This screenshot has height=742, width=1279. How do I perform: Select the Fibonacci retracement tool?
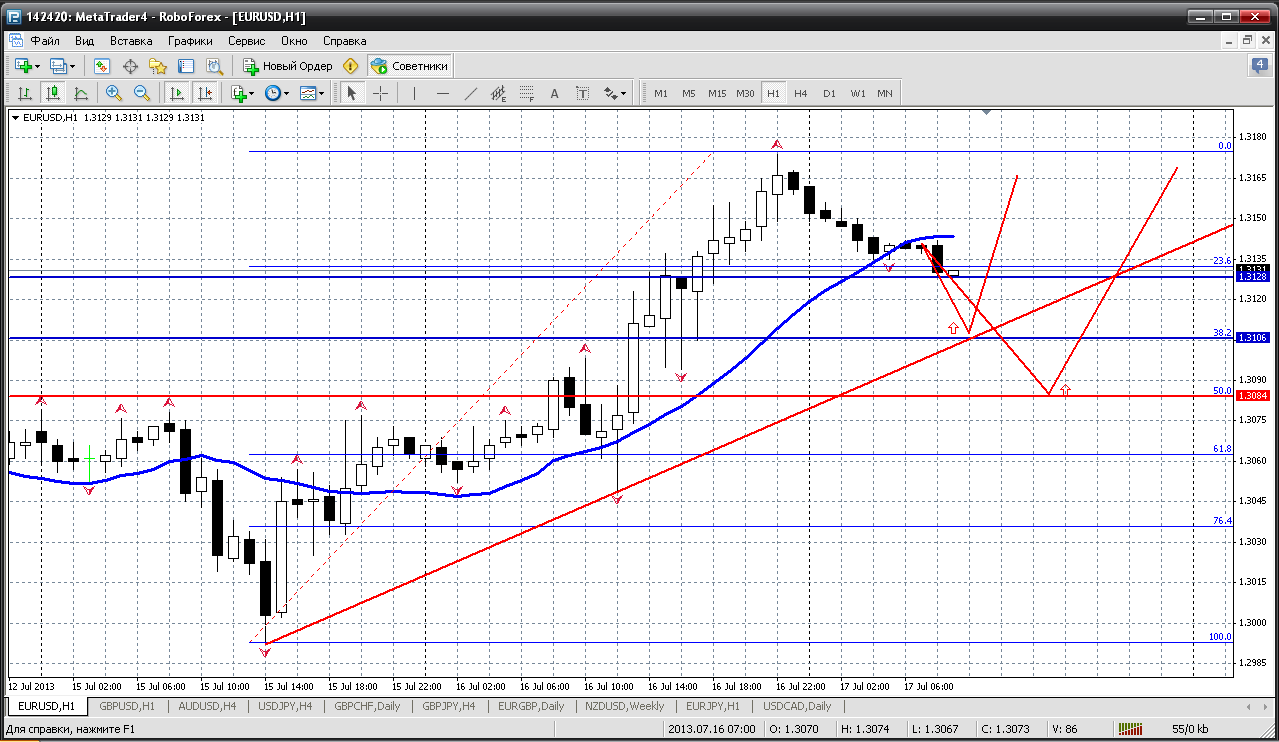(x=527, y=93)
